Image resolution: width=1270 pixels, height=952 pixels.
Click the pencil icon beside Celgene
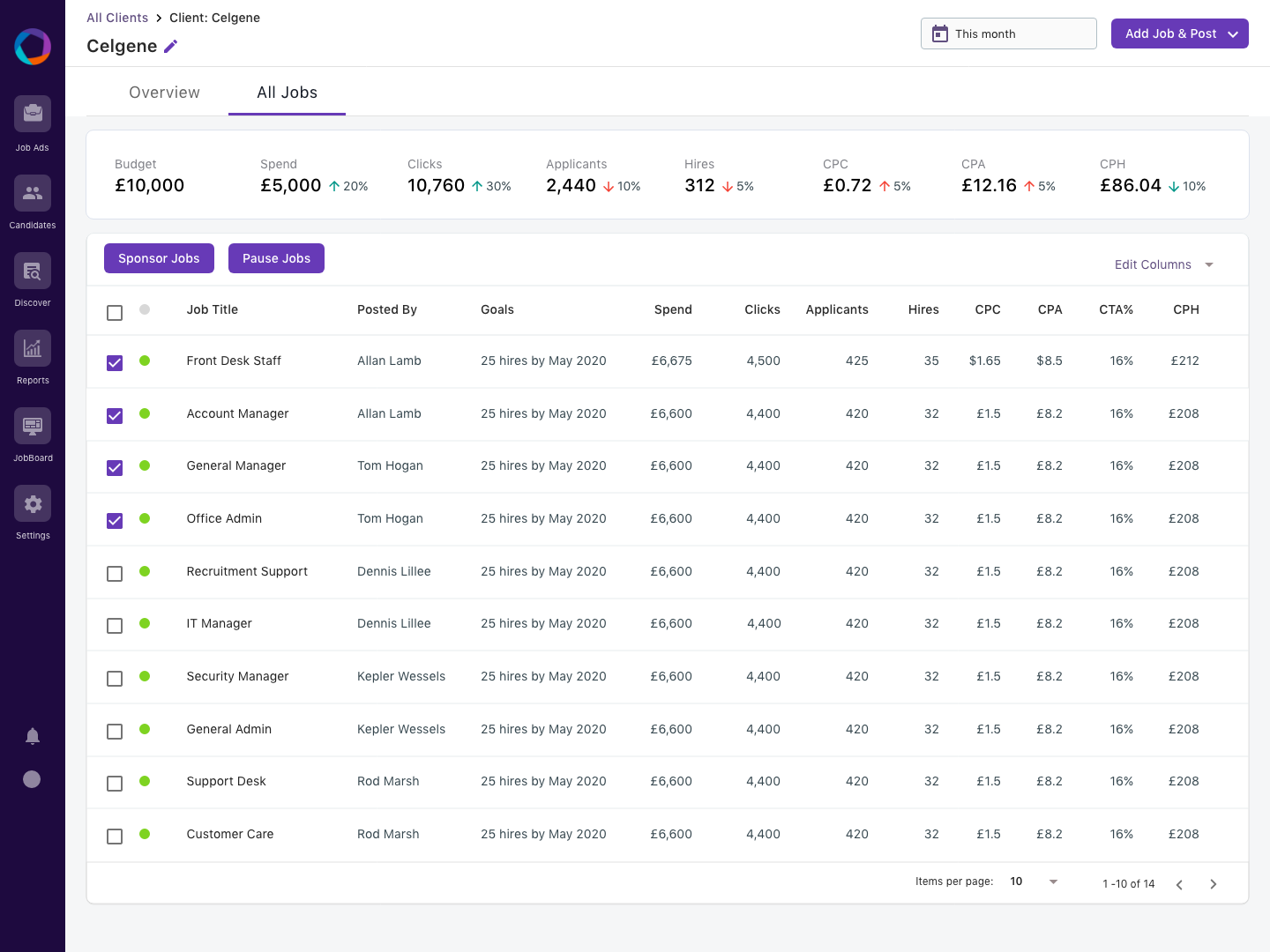click(x=171, y=47)
